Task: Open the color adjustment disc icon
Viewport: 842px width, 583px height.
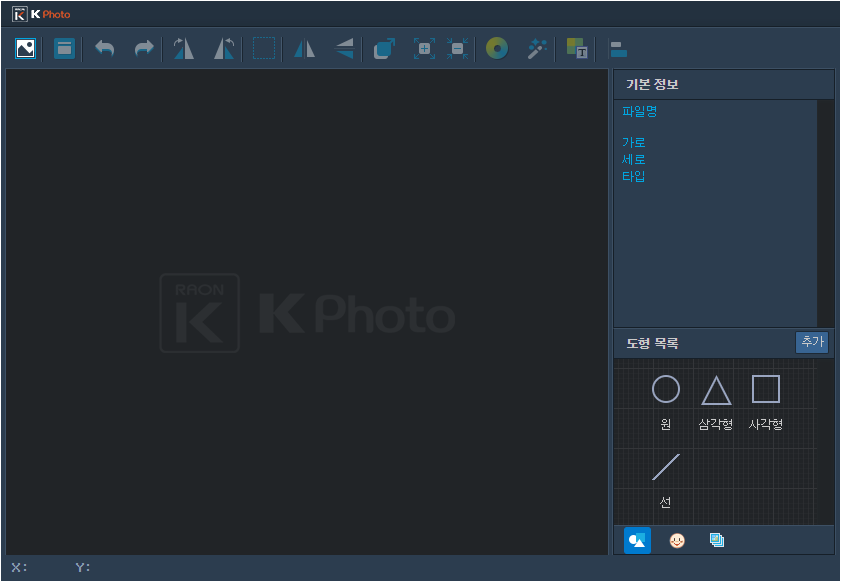Action: 497,49
